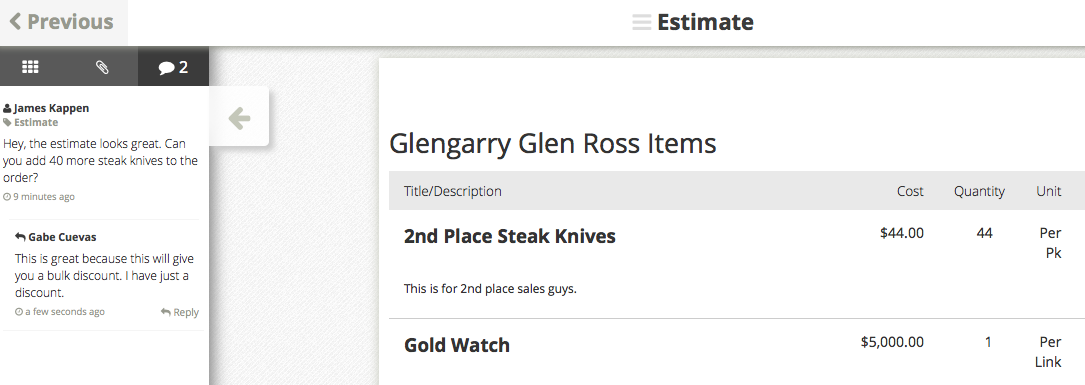Screen dimensions: 1085x385
Task: Open the attachments paperclip tab
Action: coord(102,66)
